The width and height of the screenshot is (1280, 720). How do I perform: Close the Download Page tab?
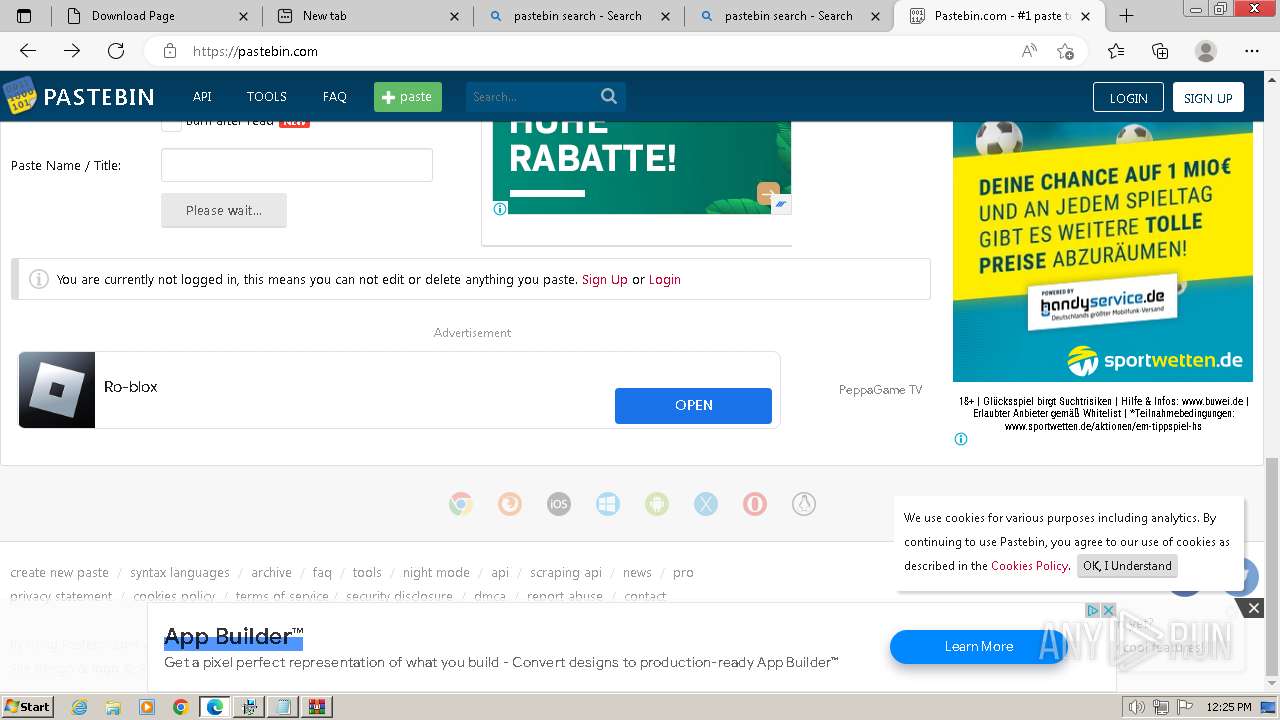[243, 16]
